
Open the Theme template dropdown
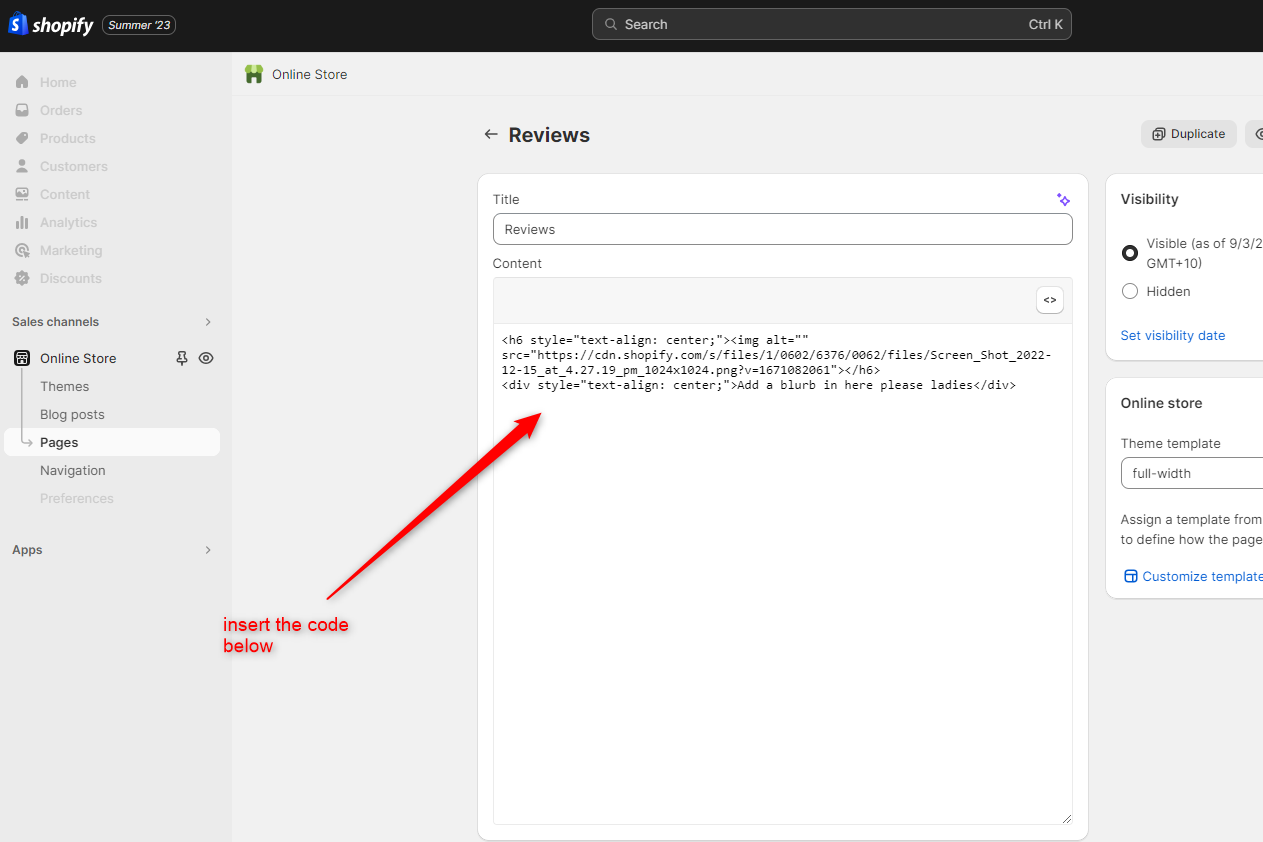point(1192,473)
